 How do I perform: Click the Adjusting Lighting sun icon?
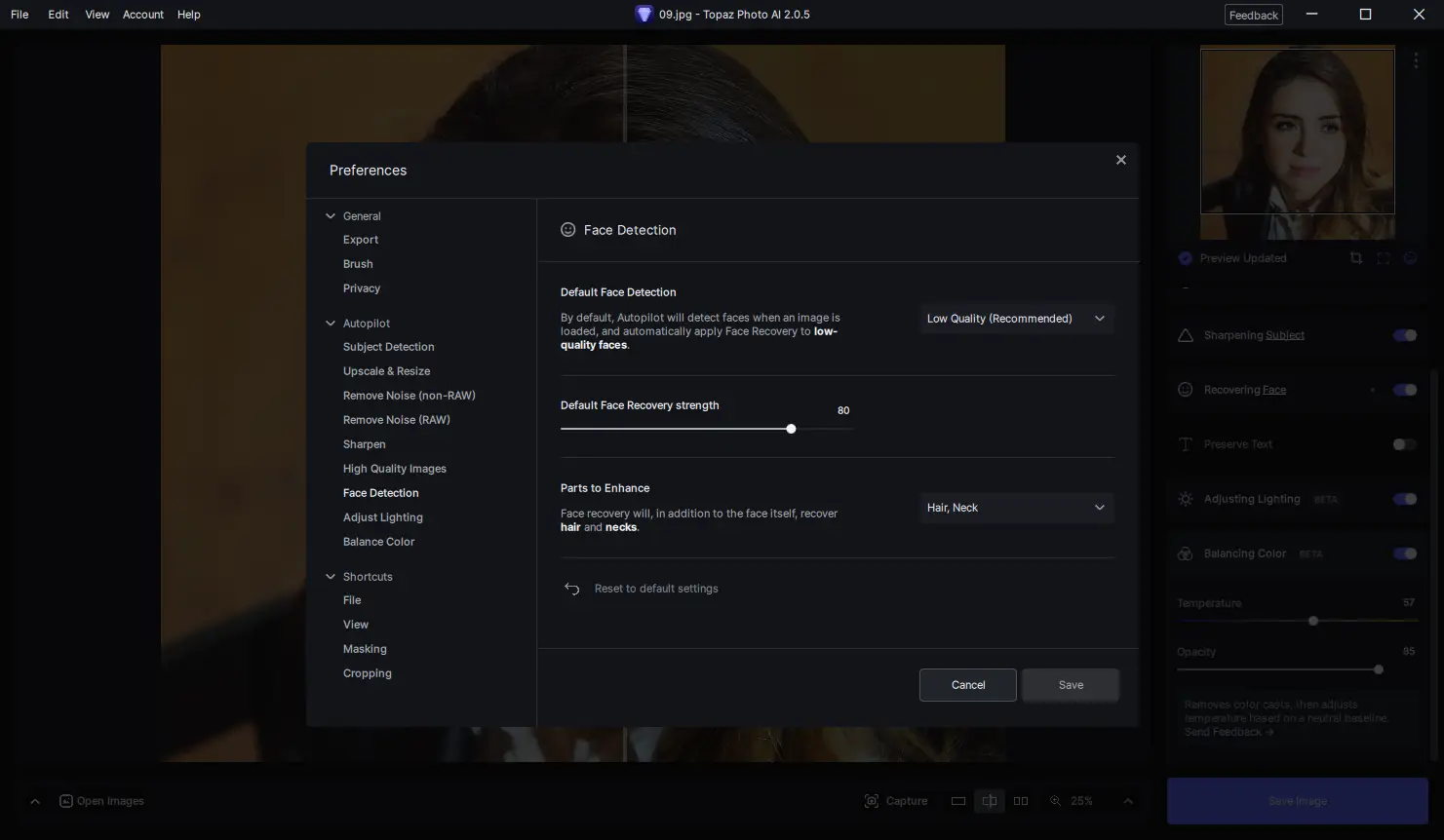(x=1186, y=499)
